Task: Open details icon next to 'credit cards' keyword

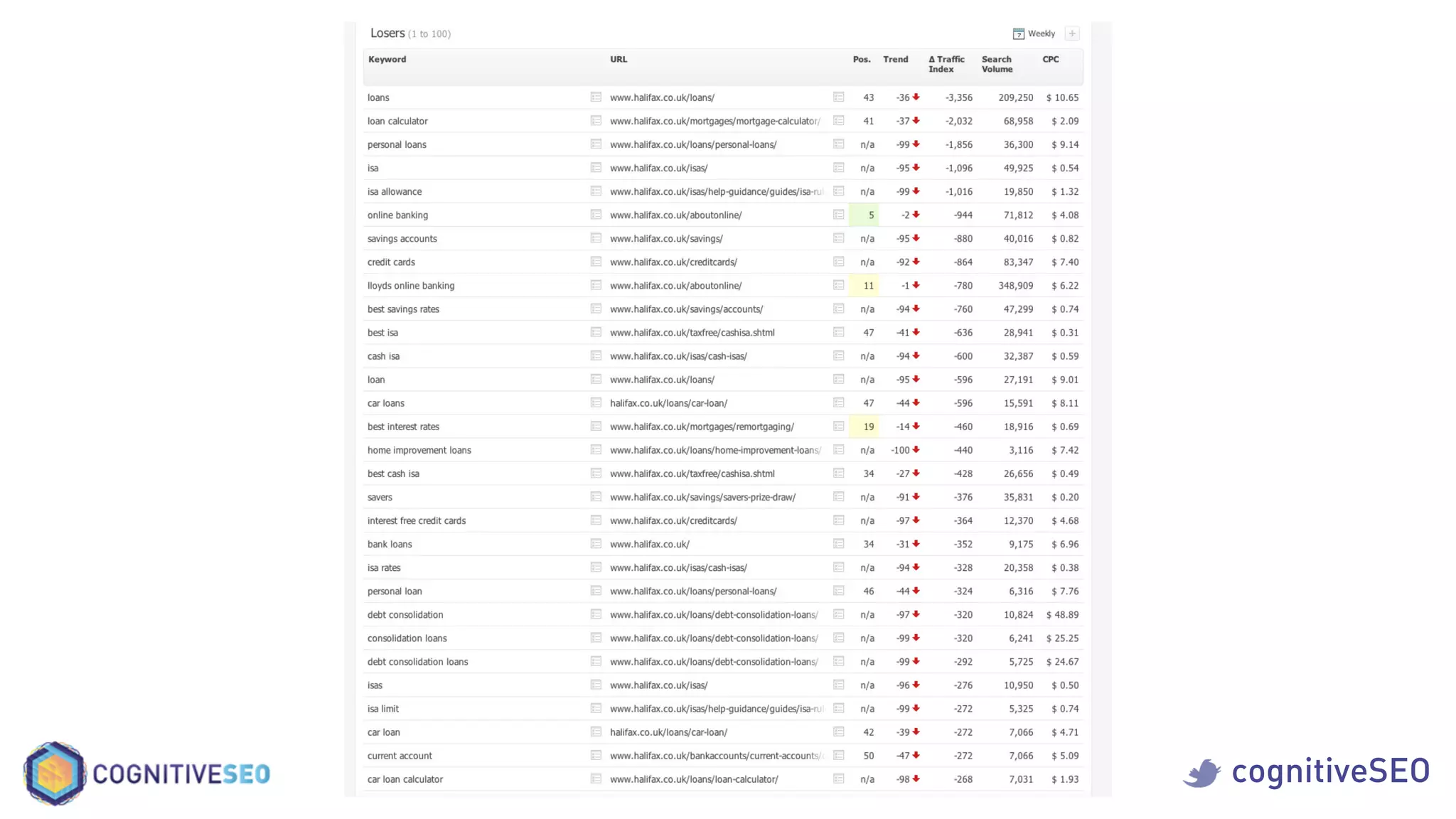Action: [x=596, y=261]
